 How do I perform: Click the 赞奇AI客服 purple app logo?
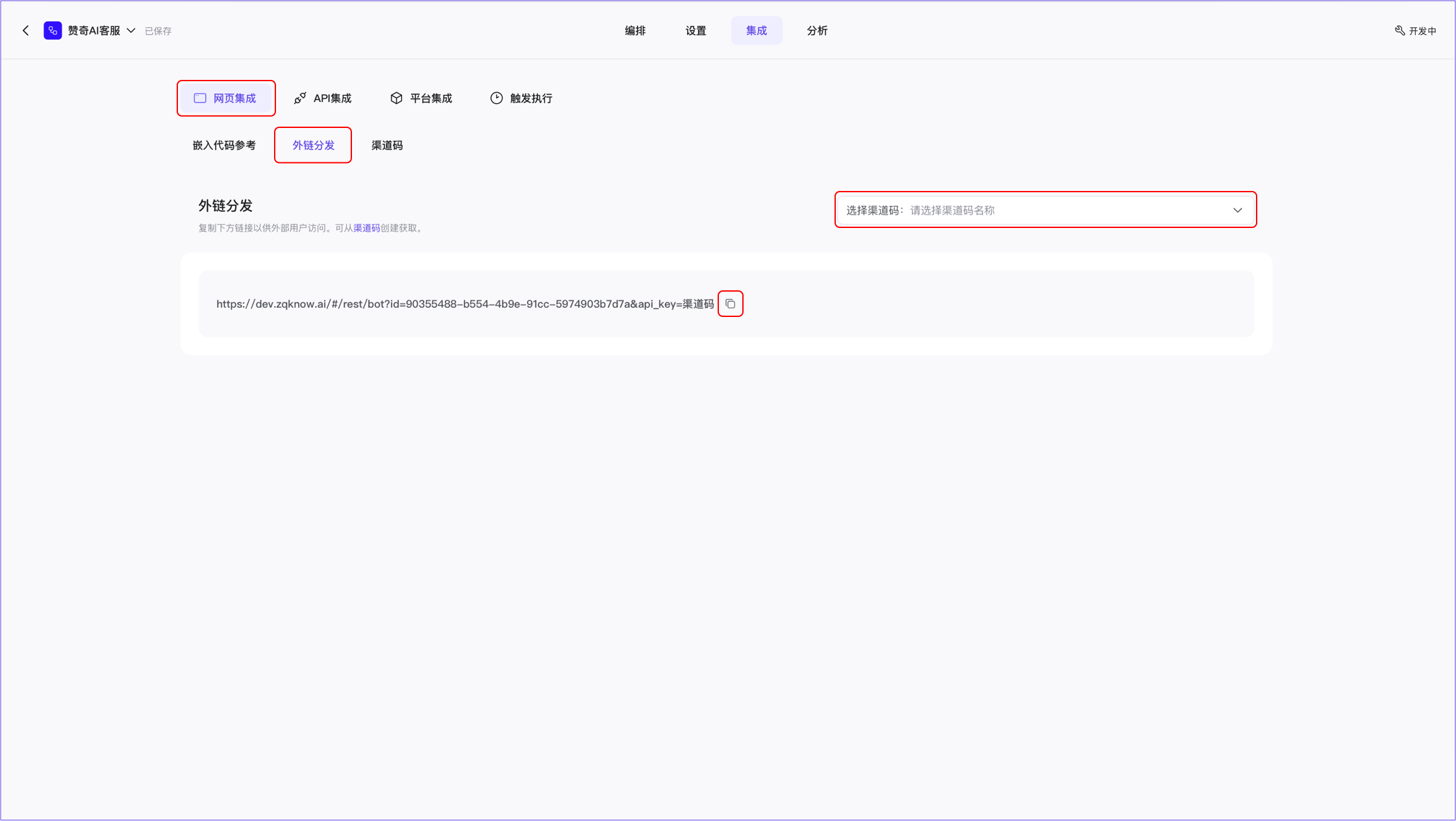pos(53,31)
